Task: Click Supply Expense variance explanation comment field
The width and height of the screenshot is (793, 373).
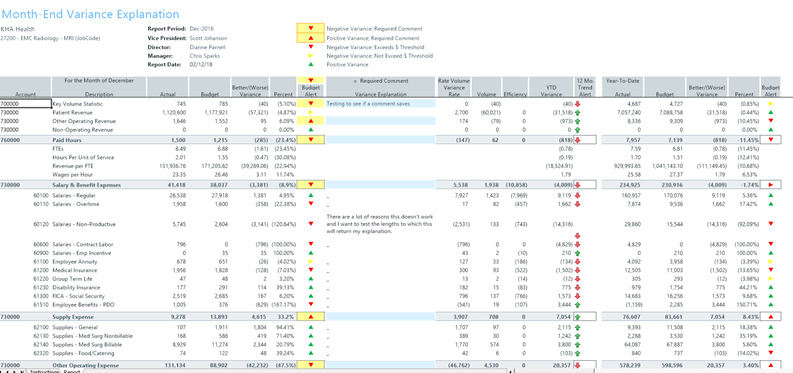Action: tap(380, 316)
